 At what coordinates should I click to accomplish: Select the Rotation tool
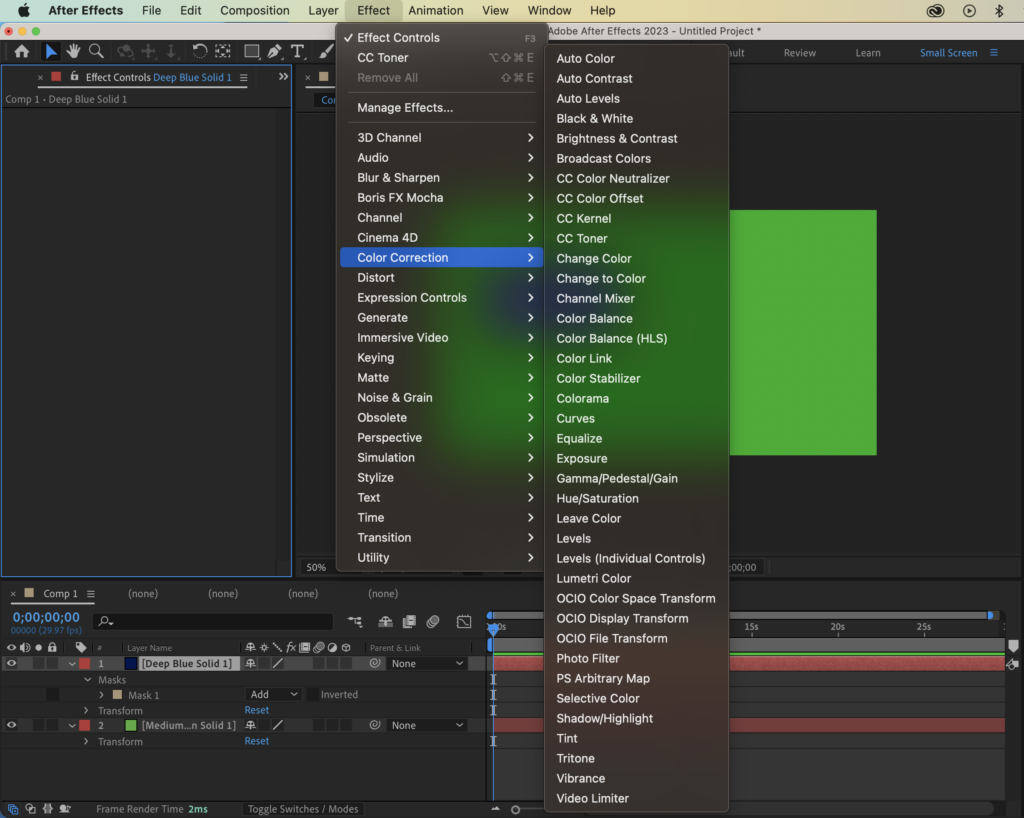(x=198, y=51)
